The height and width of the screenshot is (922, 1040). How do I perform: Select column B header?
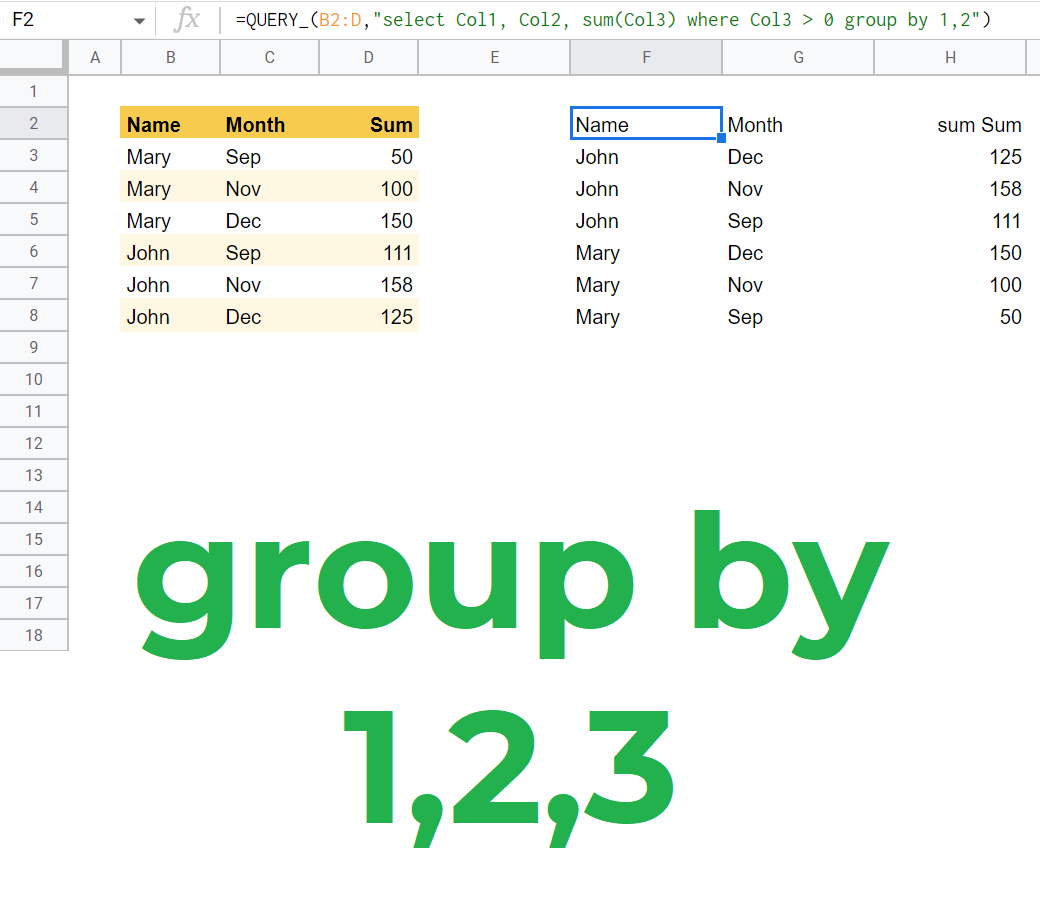(x=170, y=58)
